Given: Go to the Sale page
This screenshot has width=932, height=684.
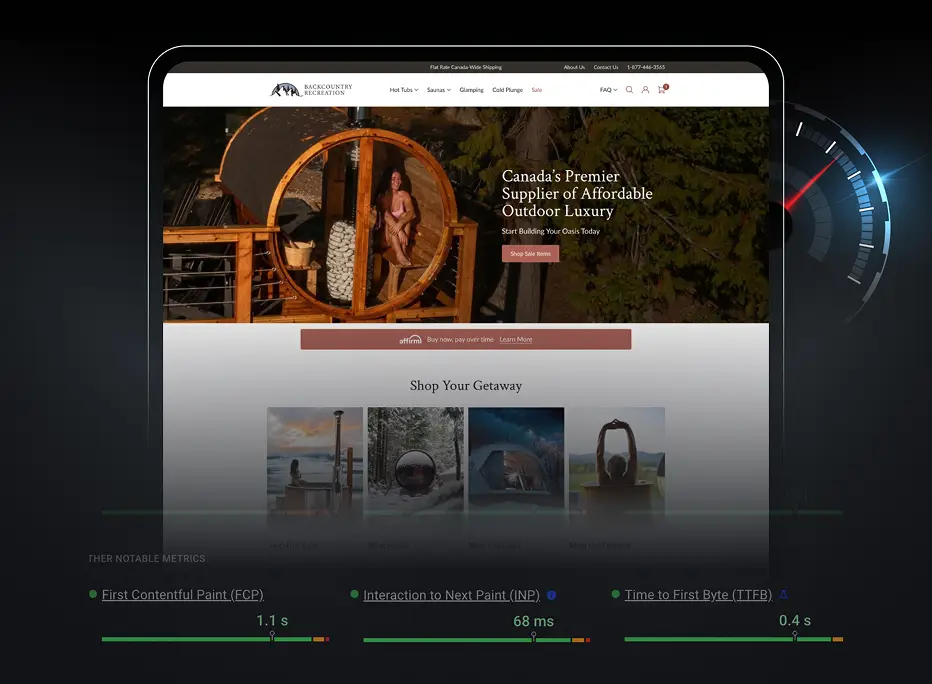Looking at the screenshot, I should (537, 90).
